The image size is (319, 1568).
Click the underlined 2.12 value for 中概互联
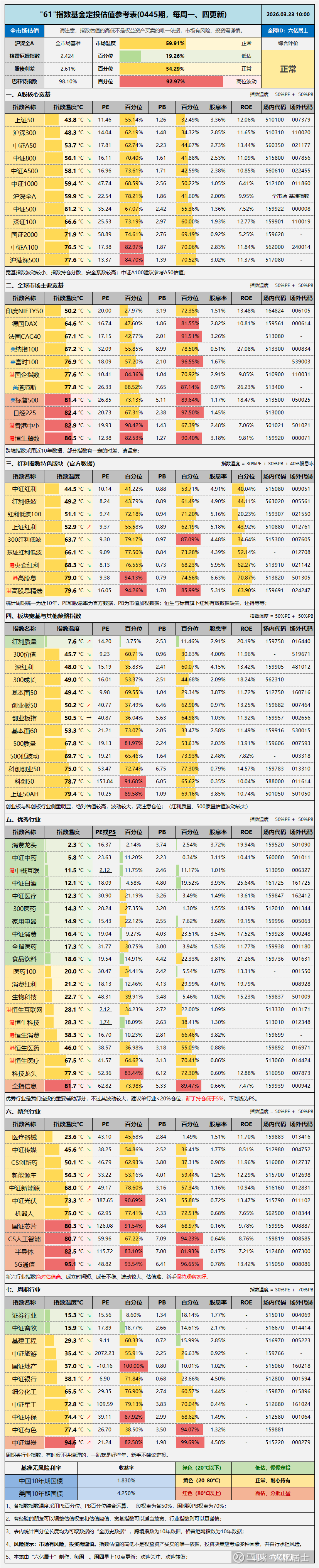[x=105, y=870]
